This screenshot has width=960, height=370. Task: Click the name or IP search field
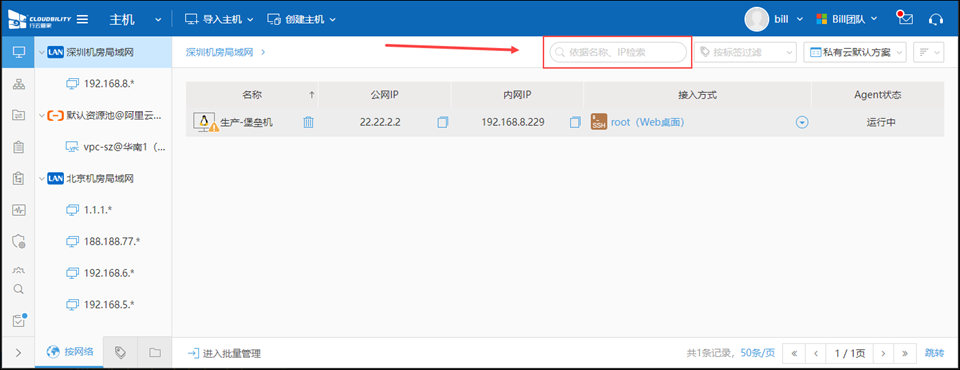click(x=618, y=52)
